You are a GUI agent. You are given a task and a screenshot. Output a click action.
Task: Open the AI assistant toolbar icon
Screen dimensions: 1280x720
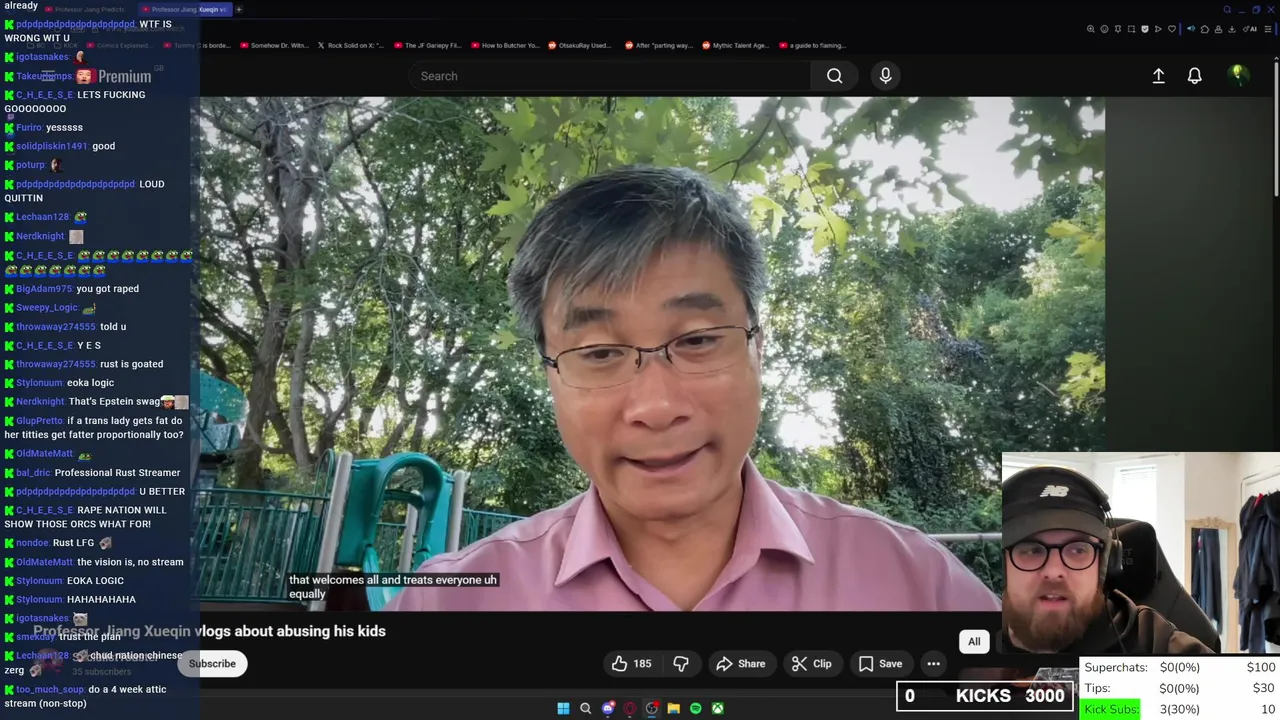click(x=1250, y=29)
